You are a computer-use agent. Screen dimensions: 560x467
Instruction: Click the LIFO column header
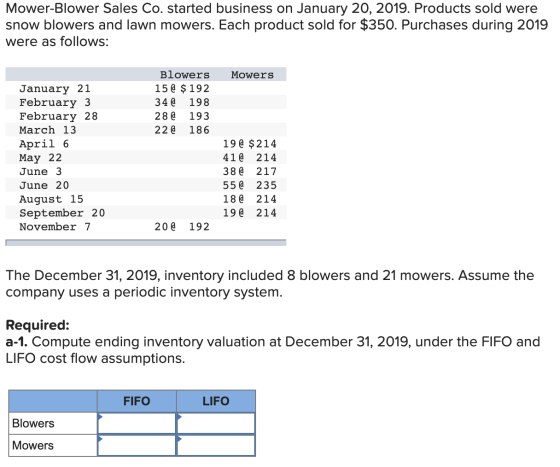click(216, 401)
